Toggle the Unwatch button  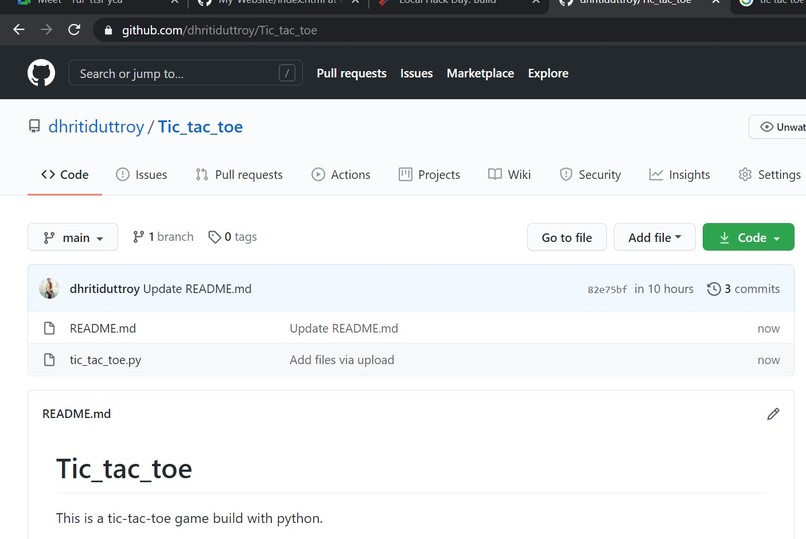[777, 127]
